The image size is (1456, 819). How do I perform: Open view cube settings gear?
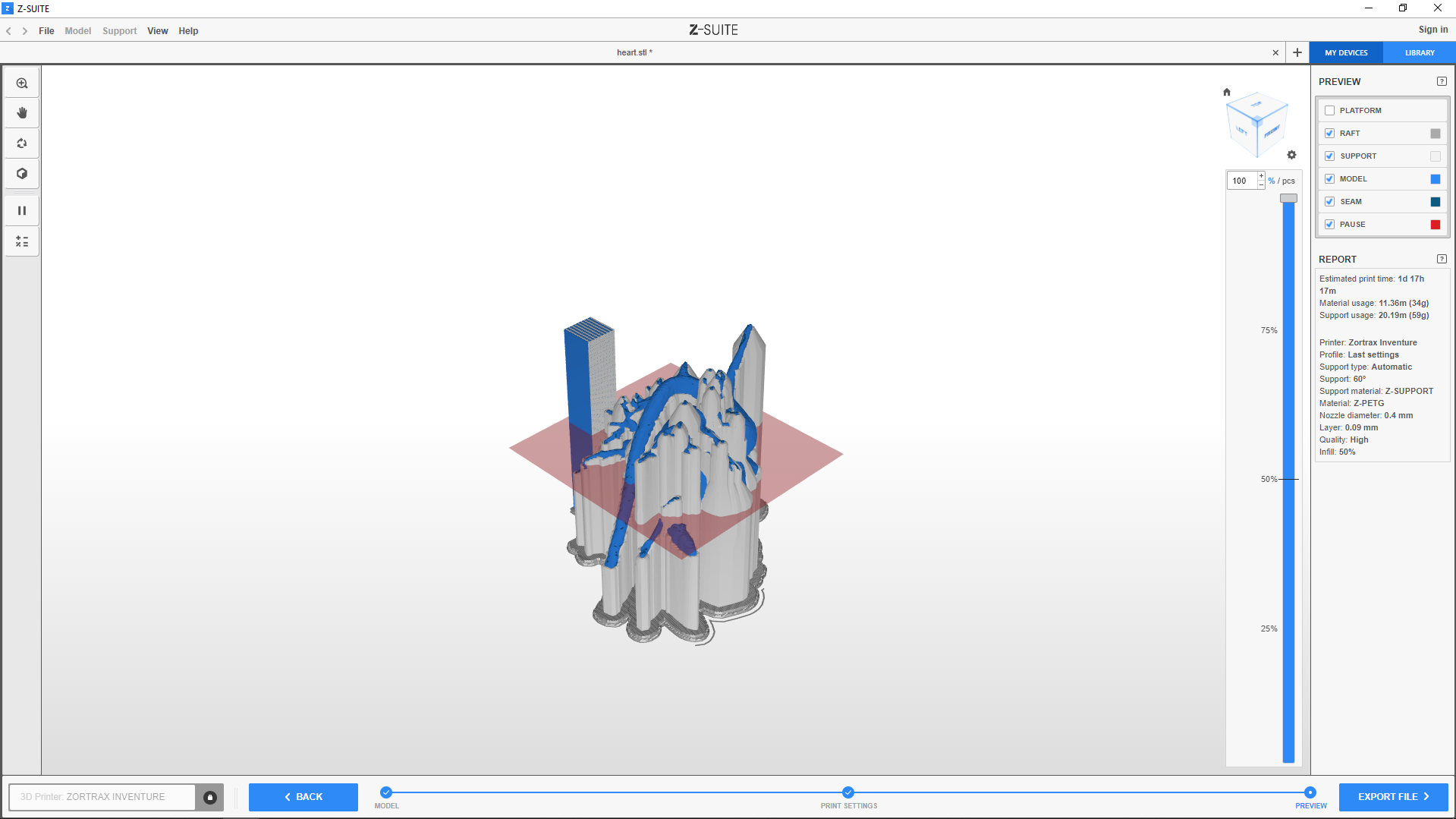point(1291,155)
